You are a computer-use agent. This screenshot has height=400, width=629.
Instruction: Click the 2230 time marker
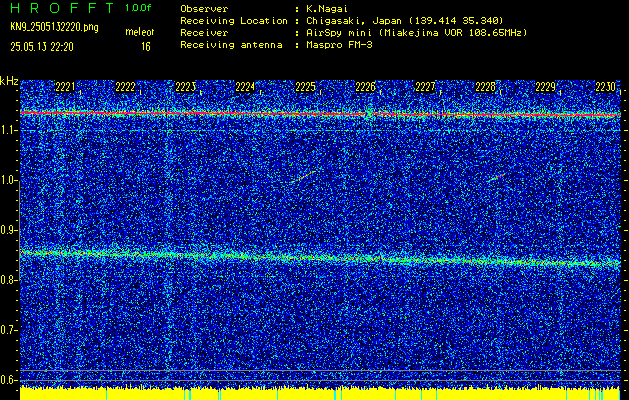click(605, 87)
